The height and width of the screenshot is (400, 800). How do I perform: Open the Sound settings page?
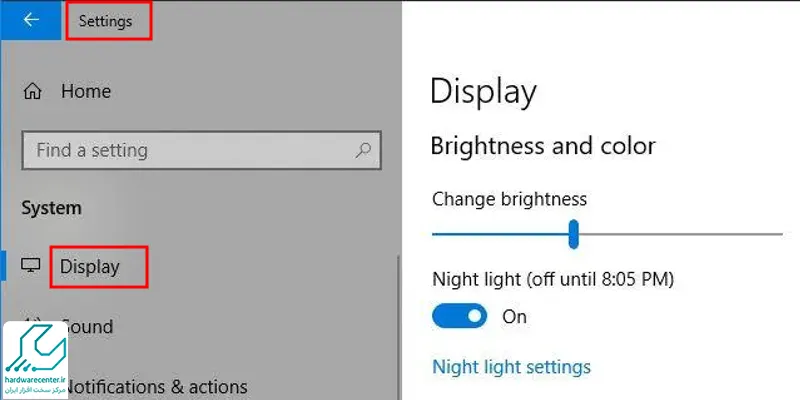(x=90, y=327)
